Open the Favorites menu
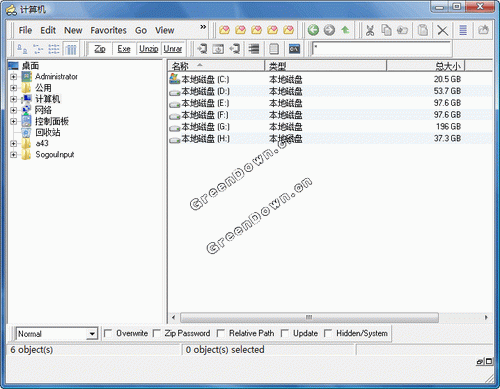Screen dimensions: 500x389 (x=109, y=30)
